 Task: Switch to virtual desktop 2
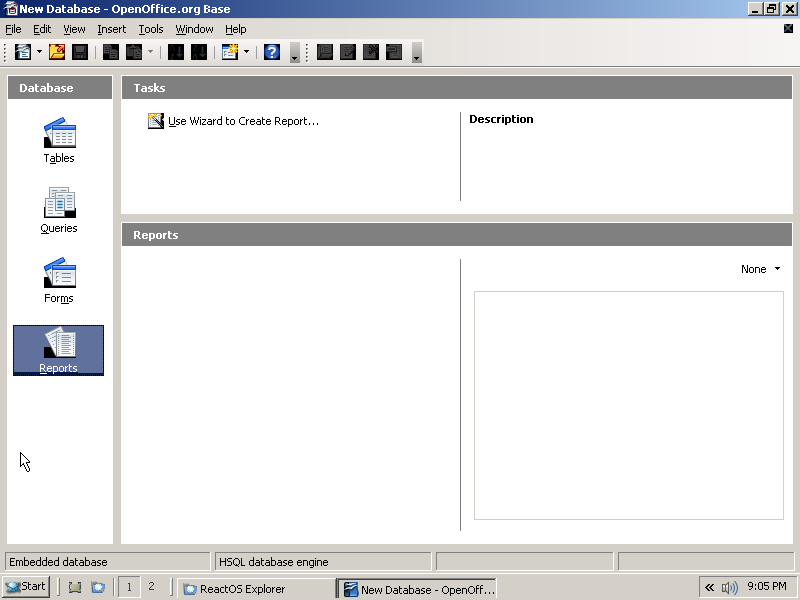(151, 587)
